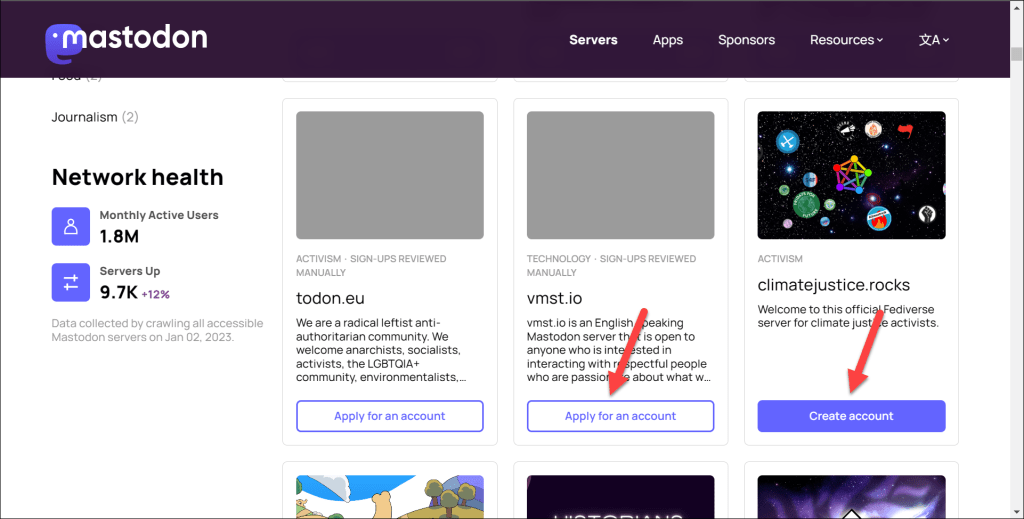Click the Network health heading
Viewport: 1024px width, 519px height.
(137, 177)
